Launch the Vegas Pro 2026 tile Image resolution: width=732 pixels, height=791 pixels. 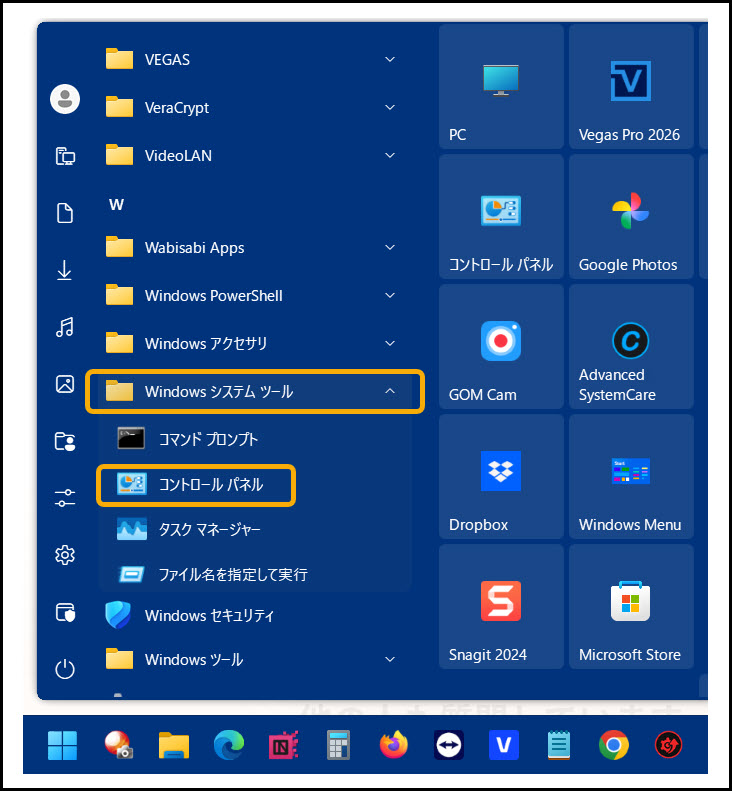[x=631, y=86]
